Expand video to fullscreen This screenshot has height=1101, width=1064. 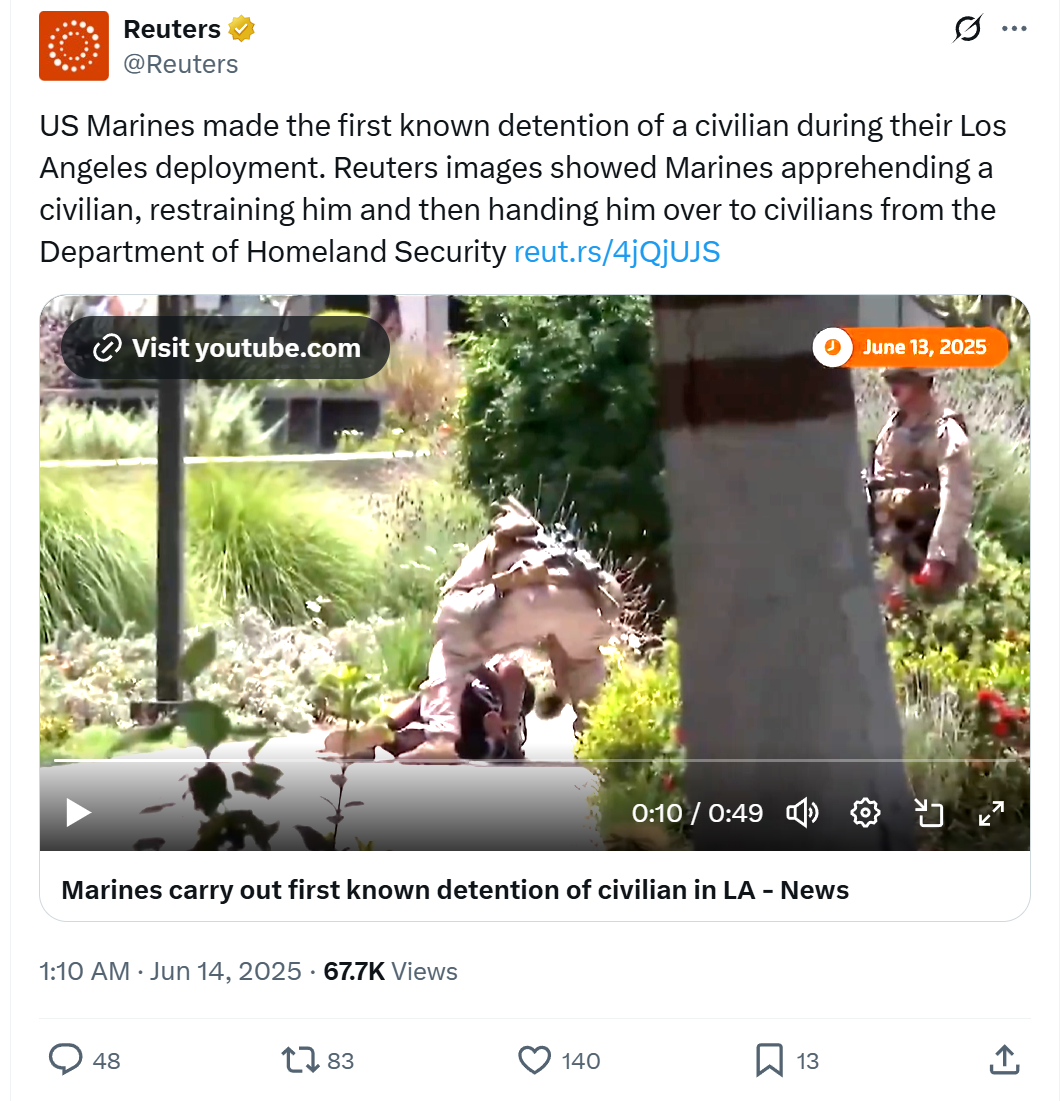click(992, 812)
